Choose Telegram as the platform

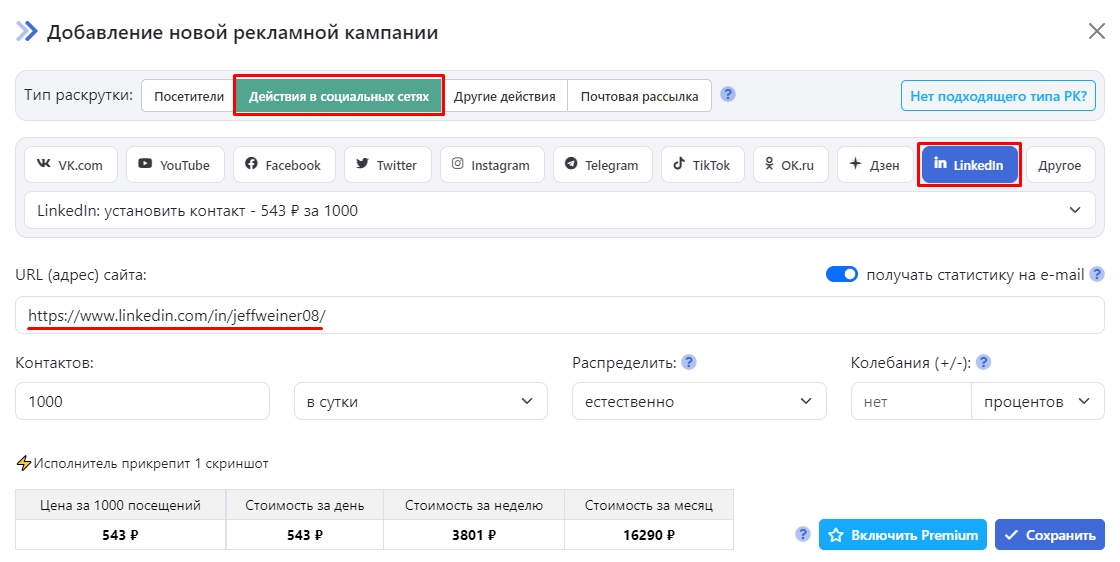point(602,165)
